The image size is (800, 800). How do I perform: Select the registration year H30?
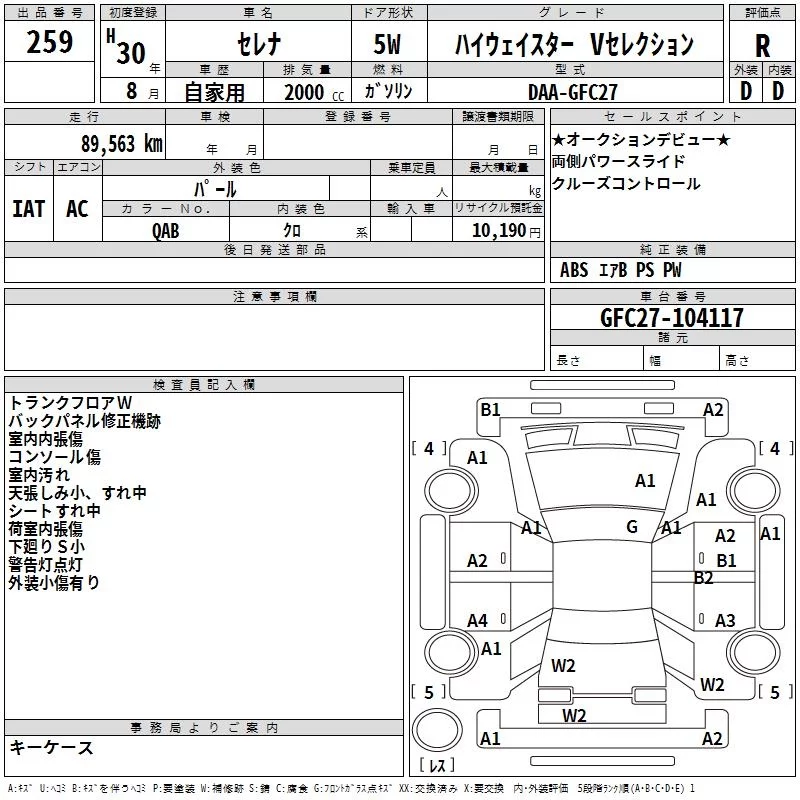[x=126, y=47]
